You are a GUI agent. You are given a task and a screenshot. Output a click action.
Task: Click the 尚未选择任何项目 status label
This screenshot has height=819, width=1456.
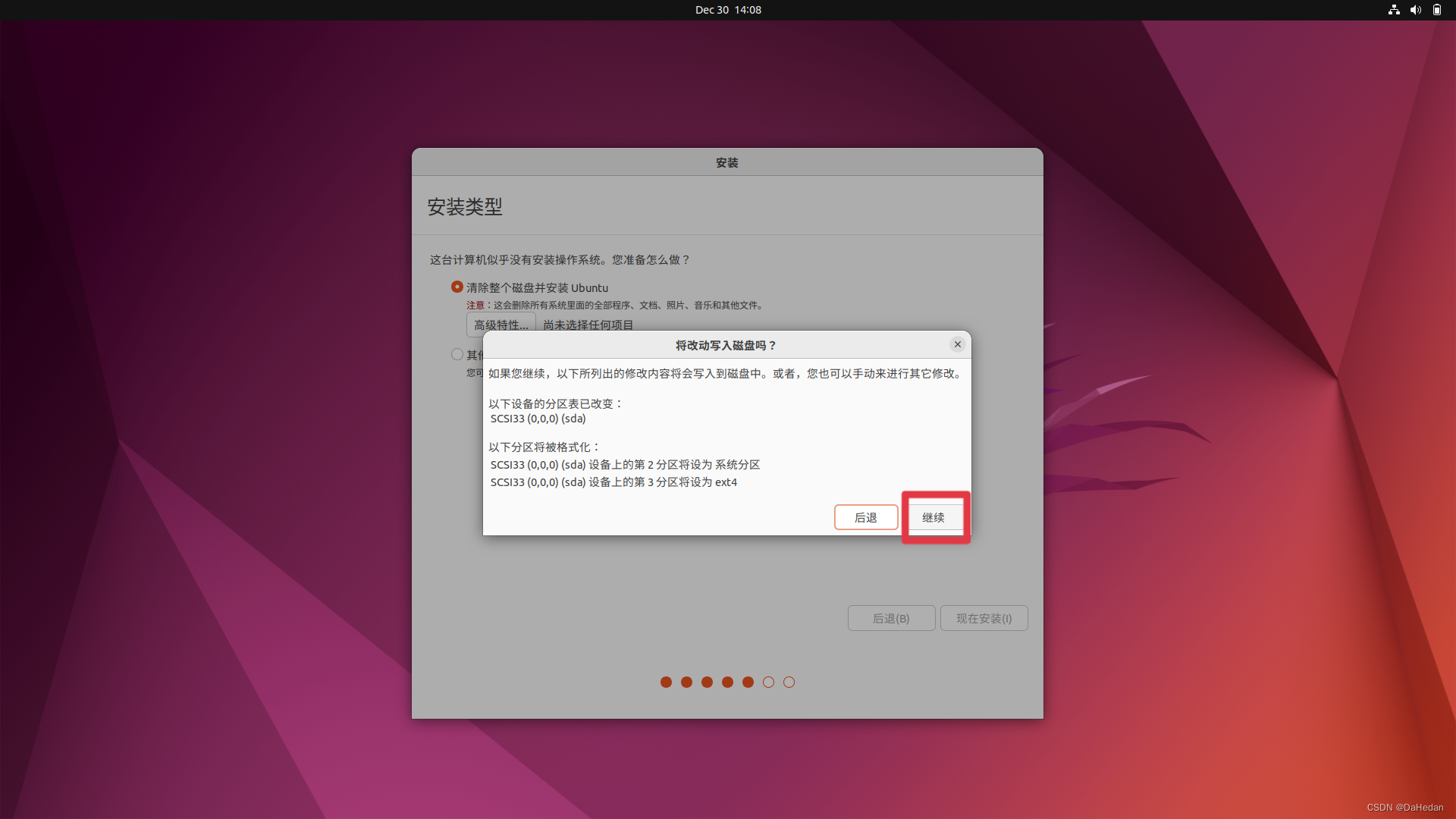[589, 325]
